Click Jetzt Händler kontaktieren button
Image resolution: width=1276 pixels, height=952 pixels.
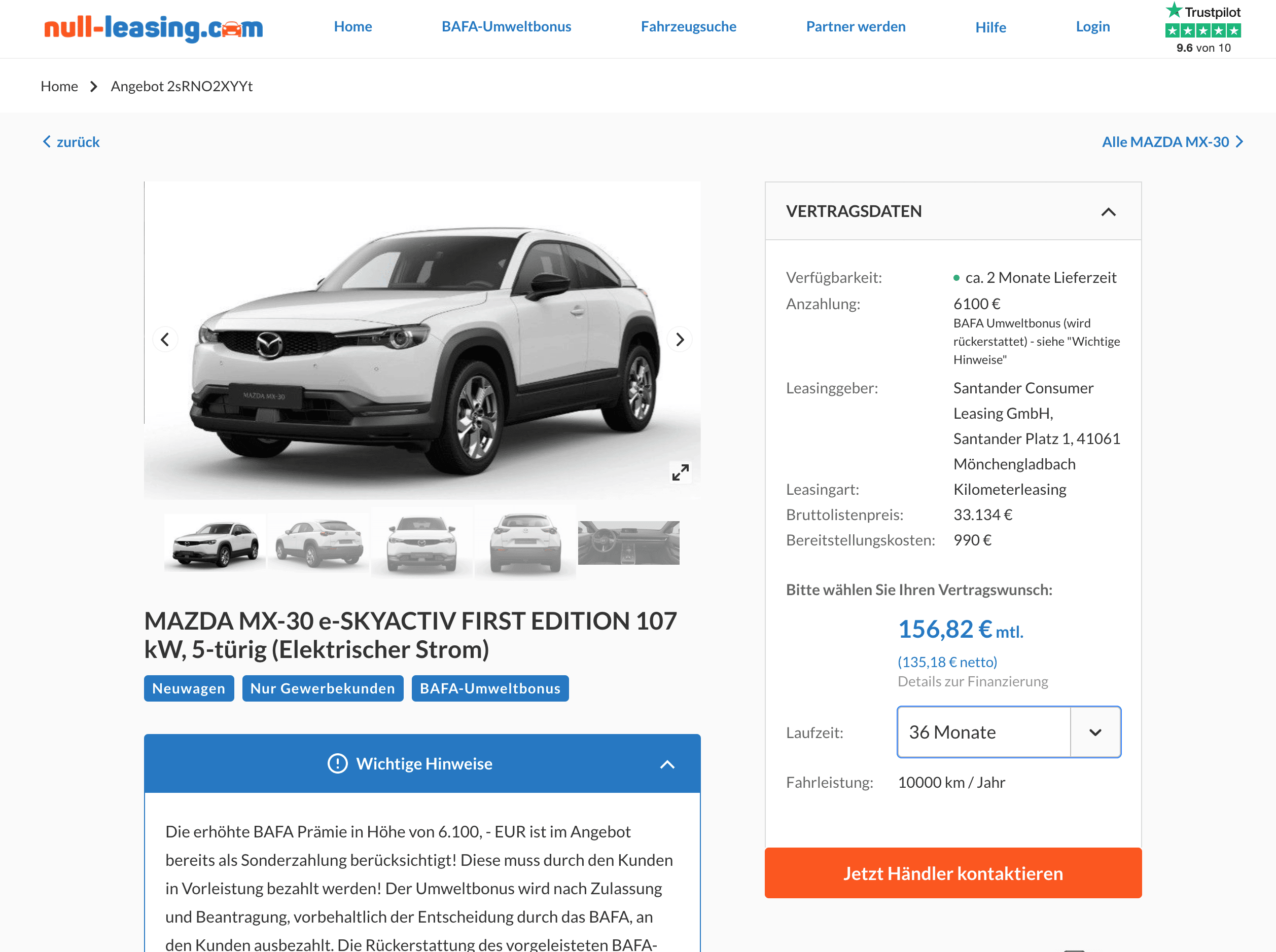[953, 873]
